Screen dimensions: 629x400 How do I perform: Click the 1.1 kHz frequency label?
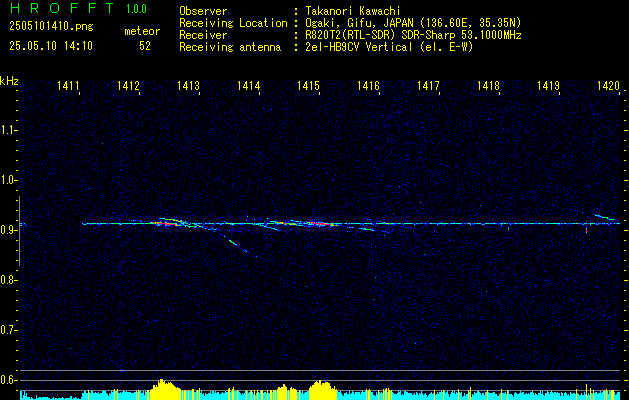tap(8, 130)
